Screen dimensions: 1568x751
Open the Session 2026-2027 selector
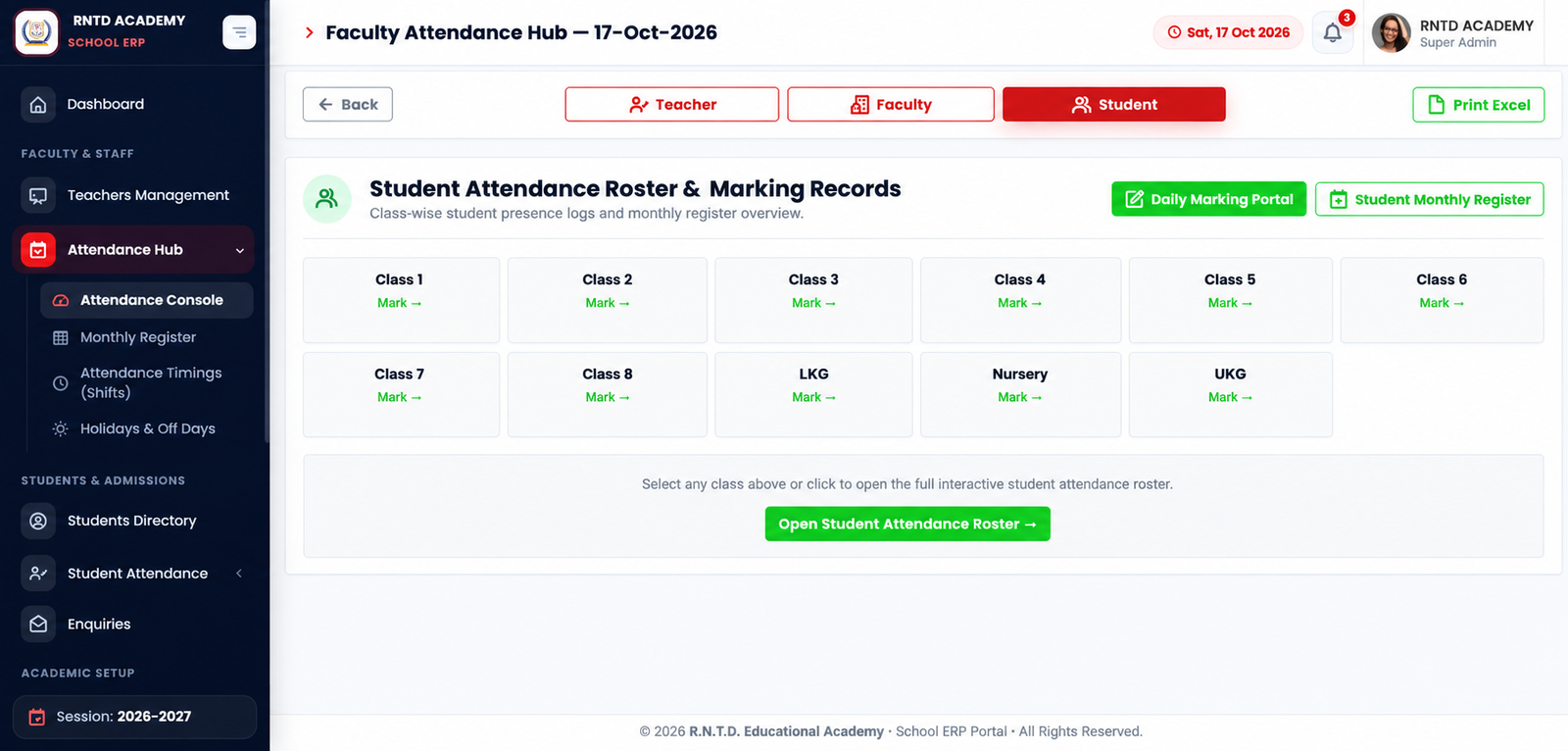(x=134, y=717)
